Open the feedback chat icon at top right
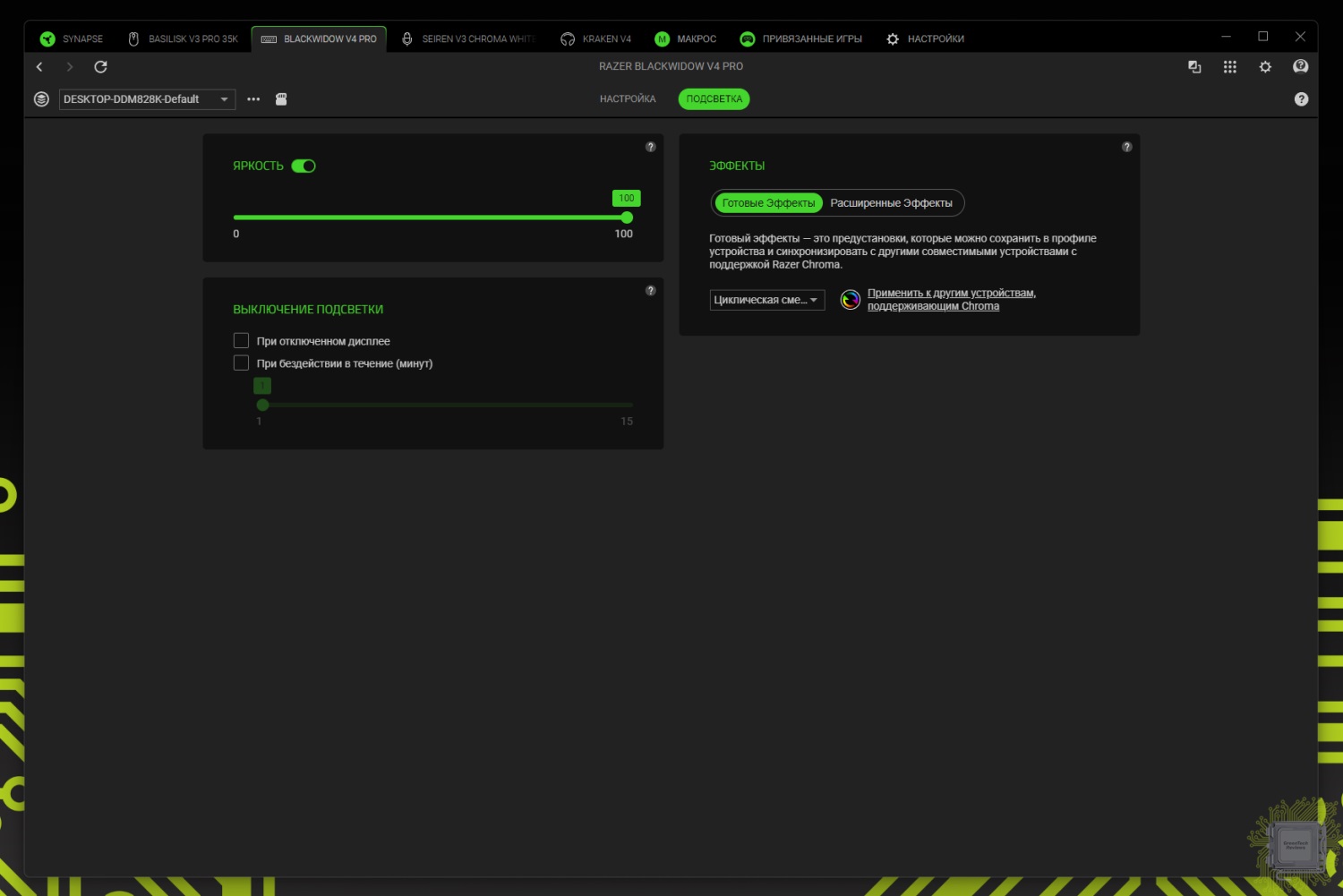Screen dimensions: 1343x896 (1300, 67)
